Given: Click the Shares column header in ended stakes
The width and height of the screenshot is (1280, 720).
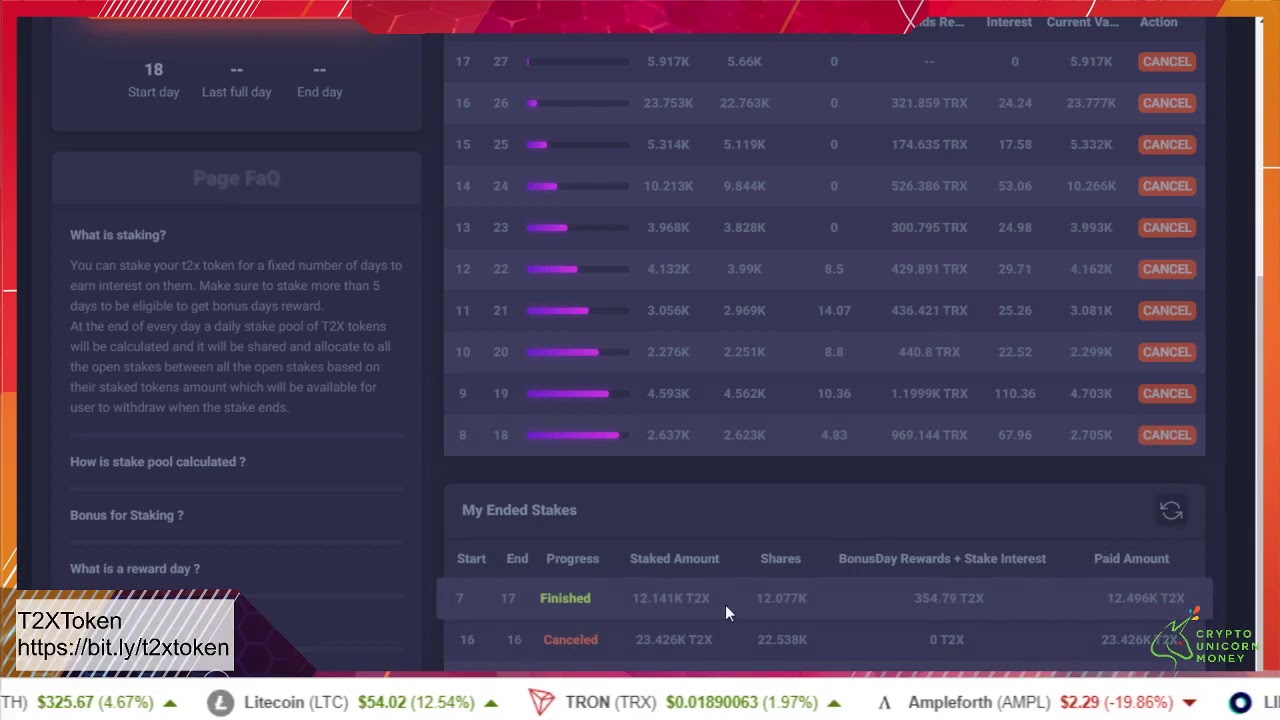Looking at the screenshot, I should (780, 559).
